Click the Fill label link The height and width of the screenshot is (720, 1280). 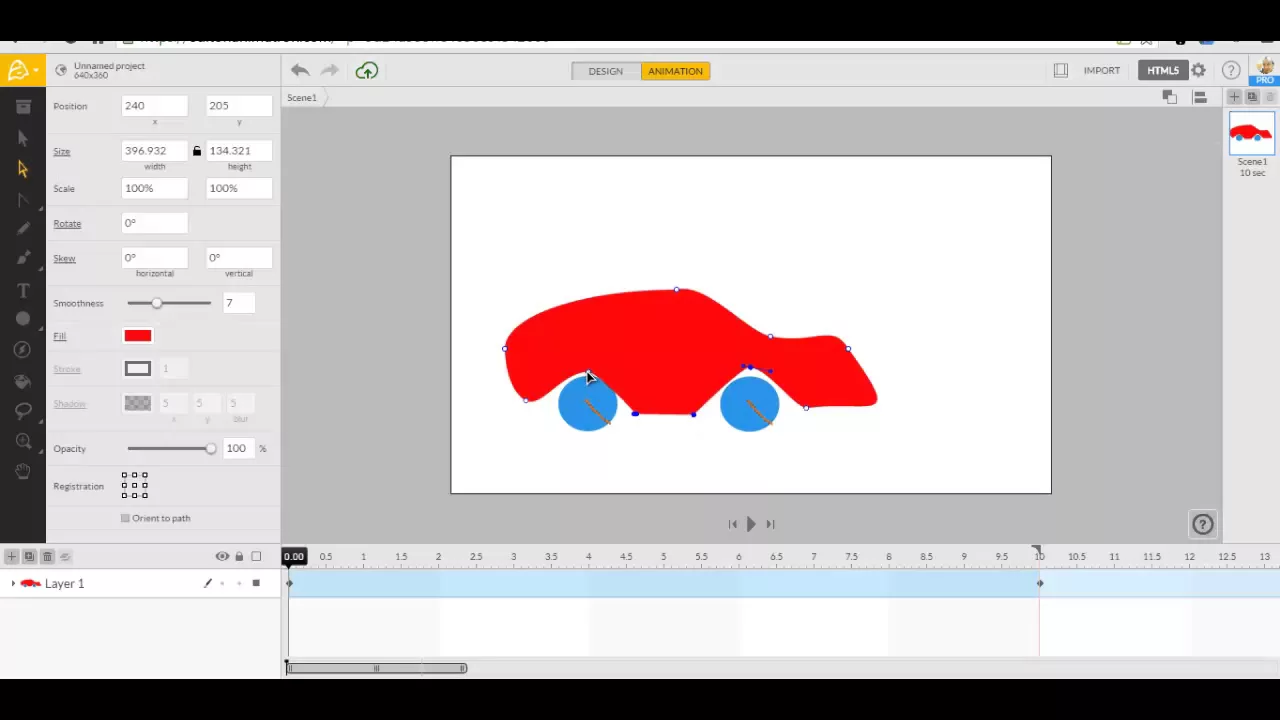click(x=60, y=336)
